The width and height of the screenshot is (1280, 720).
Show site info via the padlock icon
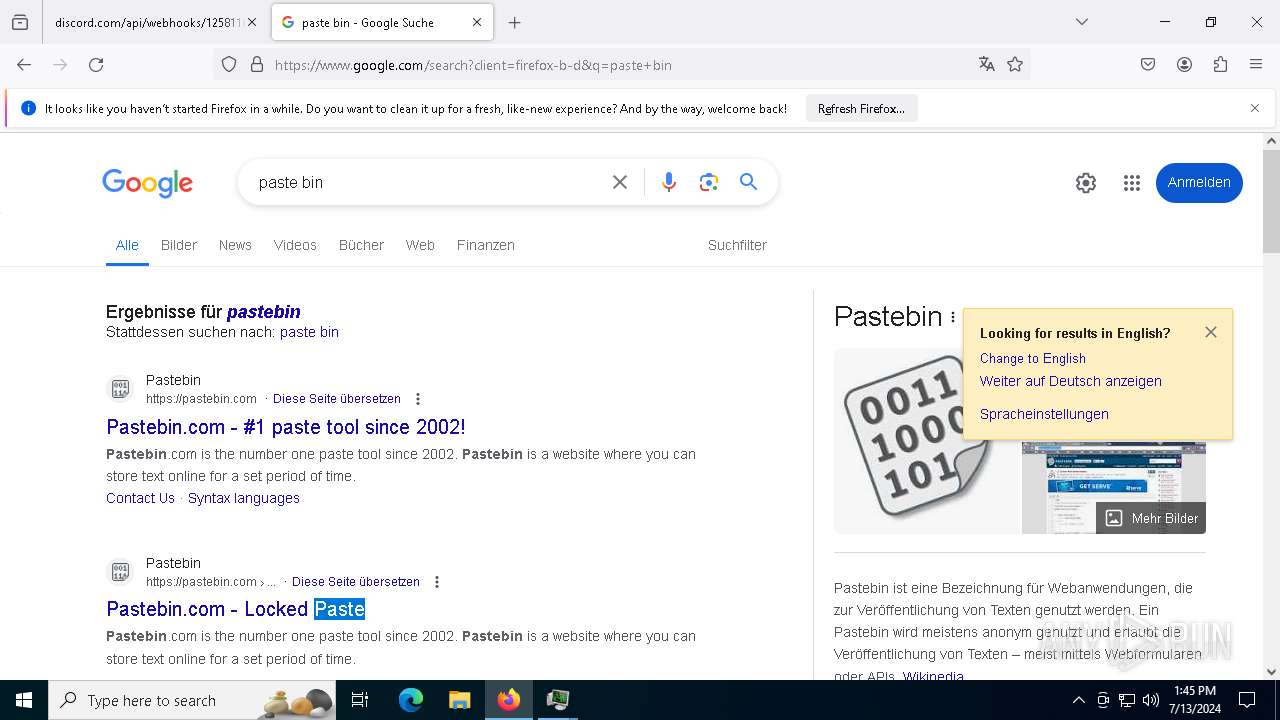(257, 65)
